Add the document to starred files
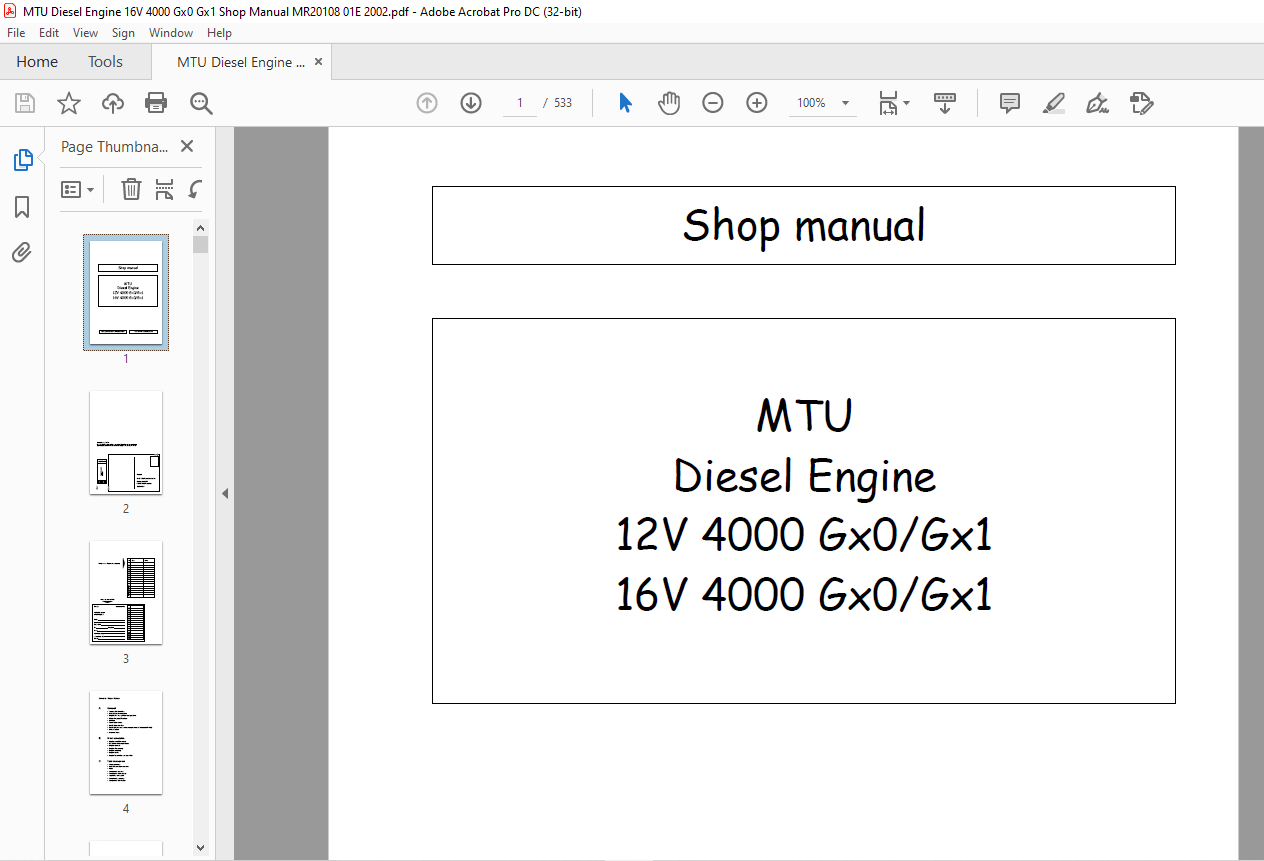 [x=69, y=103]
